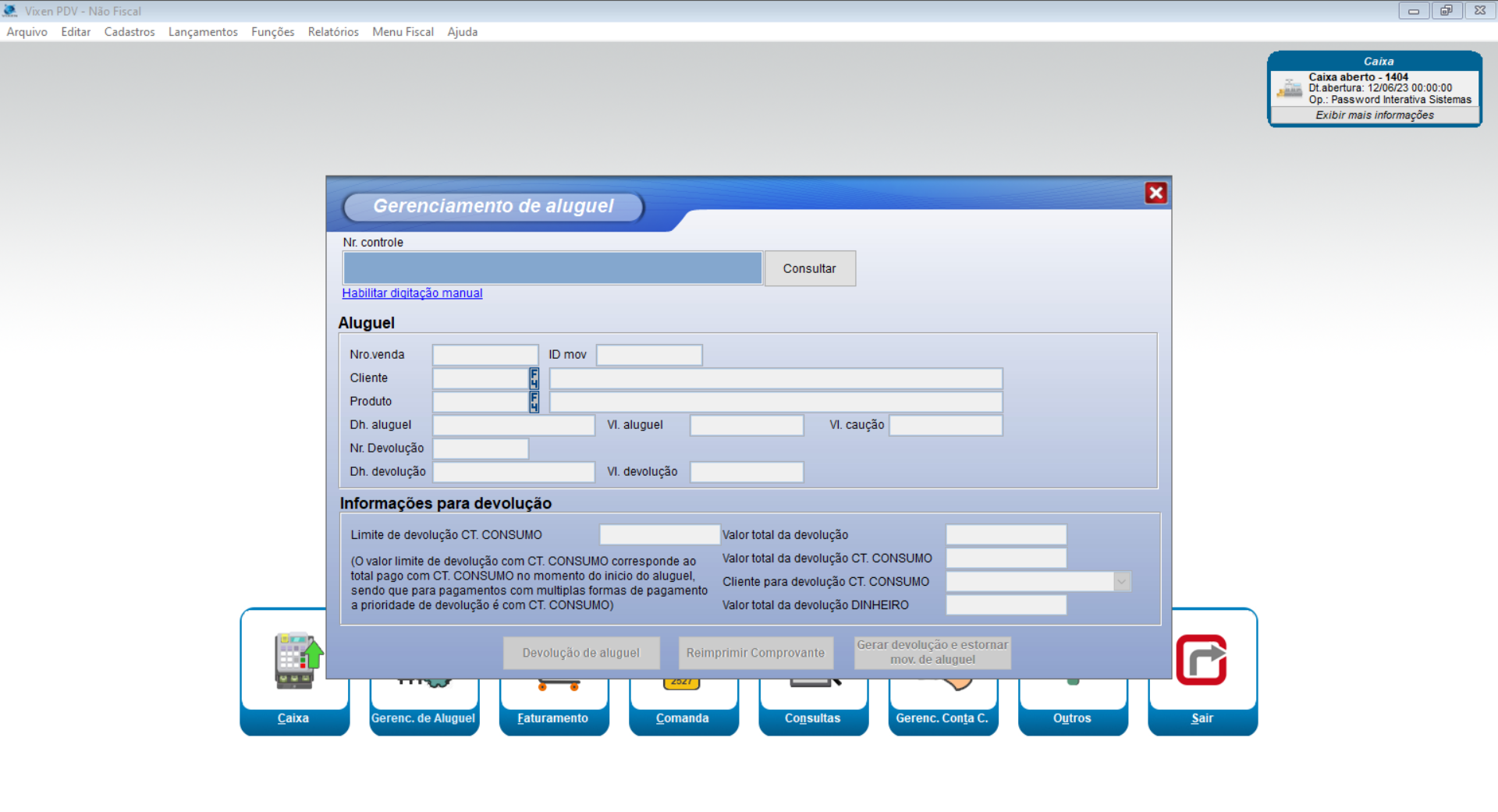This screenshot has width=1498, height=812.
Task: Expand Cliente para devolução CT. CONSUMO dropdown
Action: (1122, 582)
